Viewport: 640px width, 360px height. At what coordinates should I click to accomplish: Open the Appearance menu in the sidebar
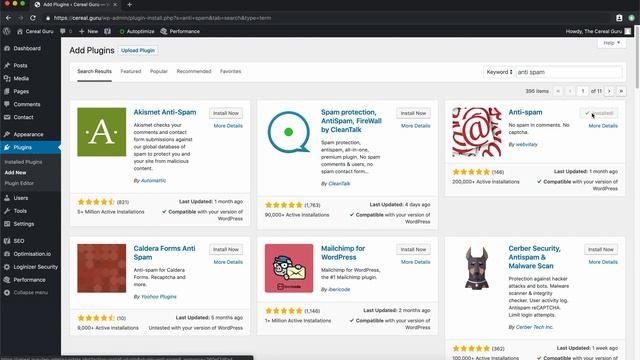pos(28,134)
